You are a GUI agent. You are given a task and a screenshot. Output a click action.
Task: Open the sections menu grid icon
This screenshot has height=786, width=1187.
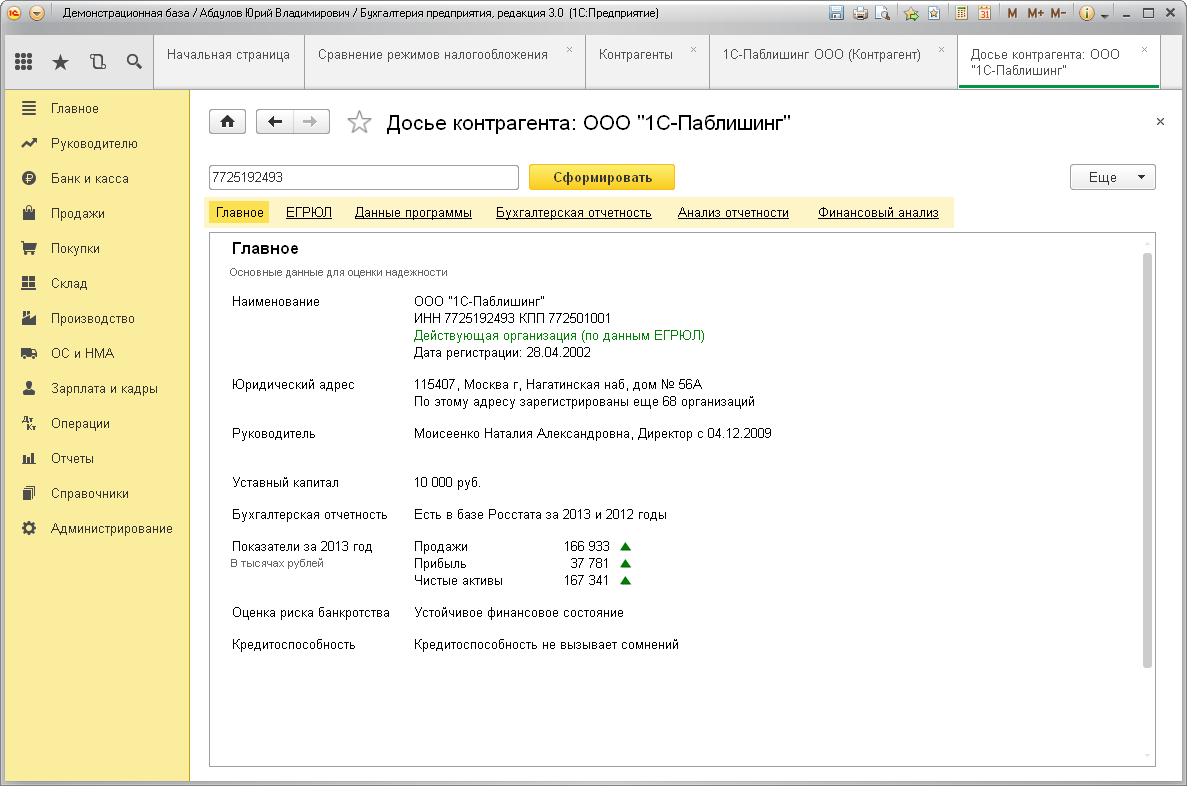(24, 62)
